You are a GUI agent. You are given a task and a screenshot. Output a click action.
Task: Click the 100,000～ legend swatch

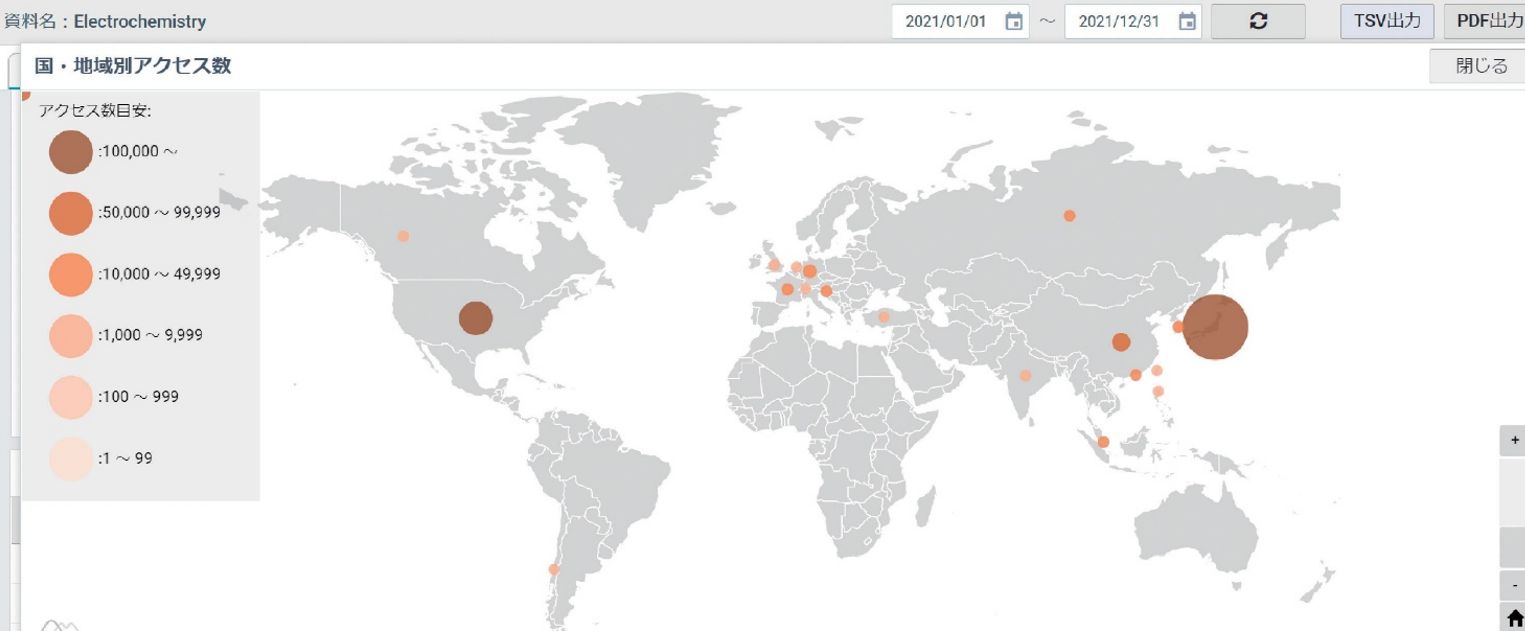[x=71, y=152]
